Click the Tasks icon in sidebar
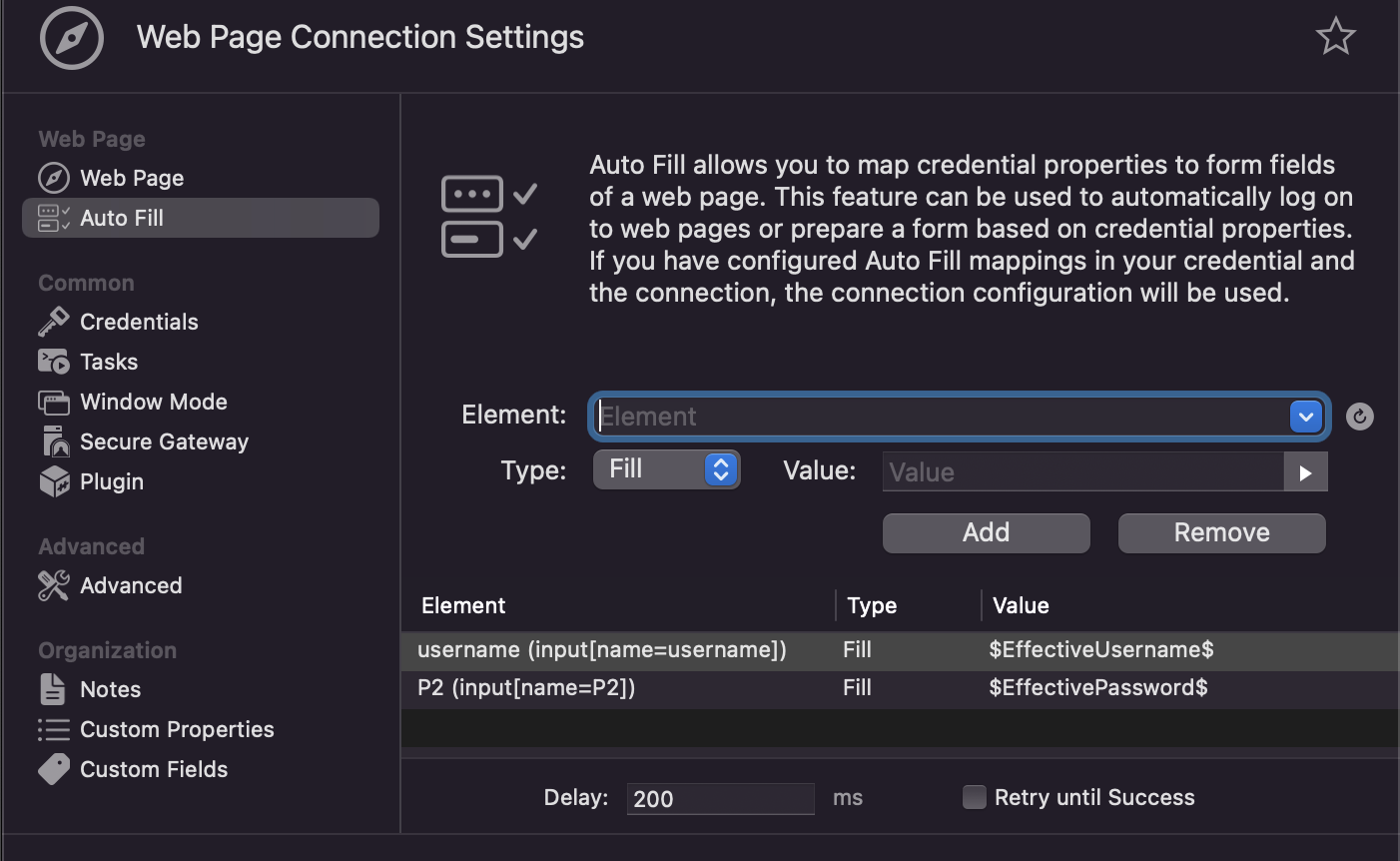The image size is (1400, 861). click(x=53, y=362)
